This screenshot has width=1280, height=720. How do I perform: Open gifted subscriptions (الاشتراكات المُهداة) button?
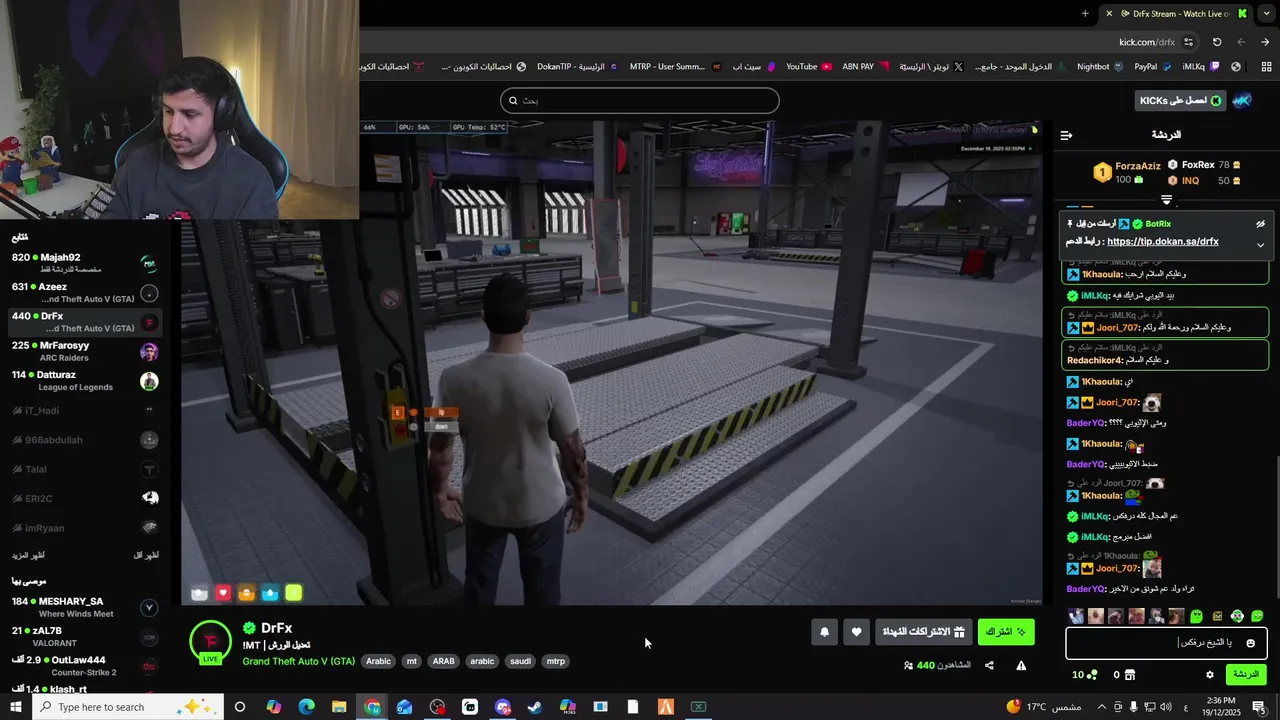pos(923,632)
